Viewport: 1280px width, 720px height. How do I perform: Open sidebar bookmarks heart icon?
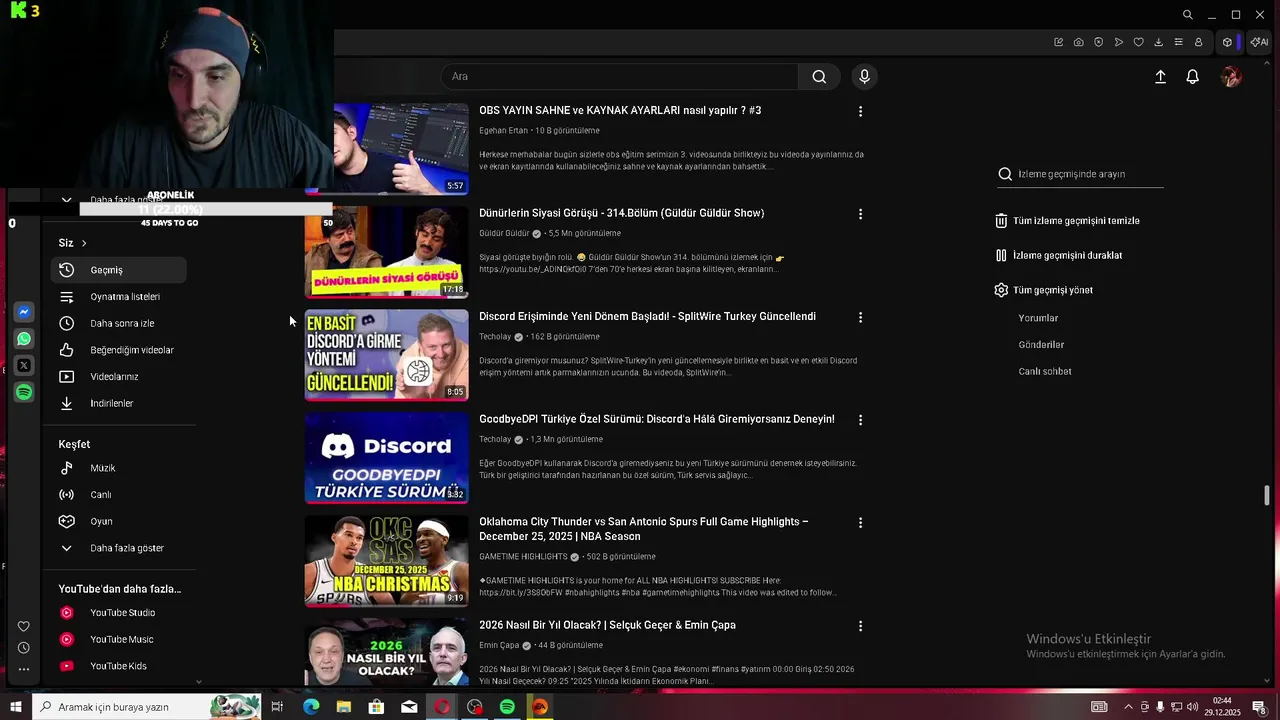point(24,627)
